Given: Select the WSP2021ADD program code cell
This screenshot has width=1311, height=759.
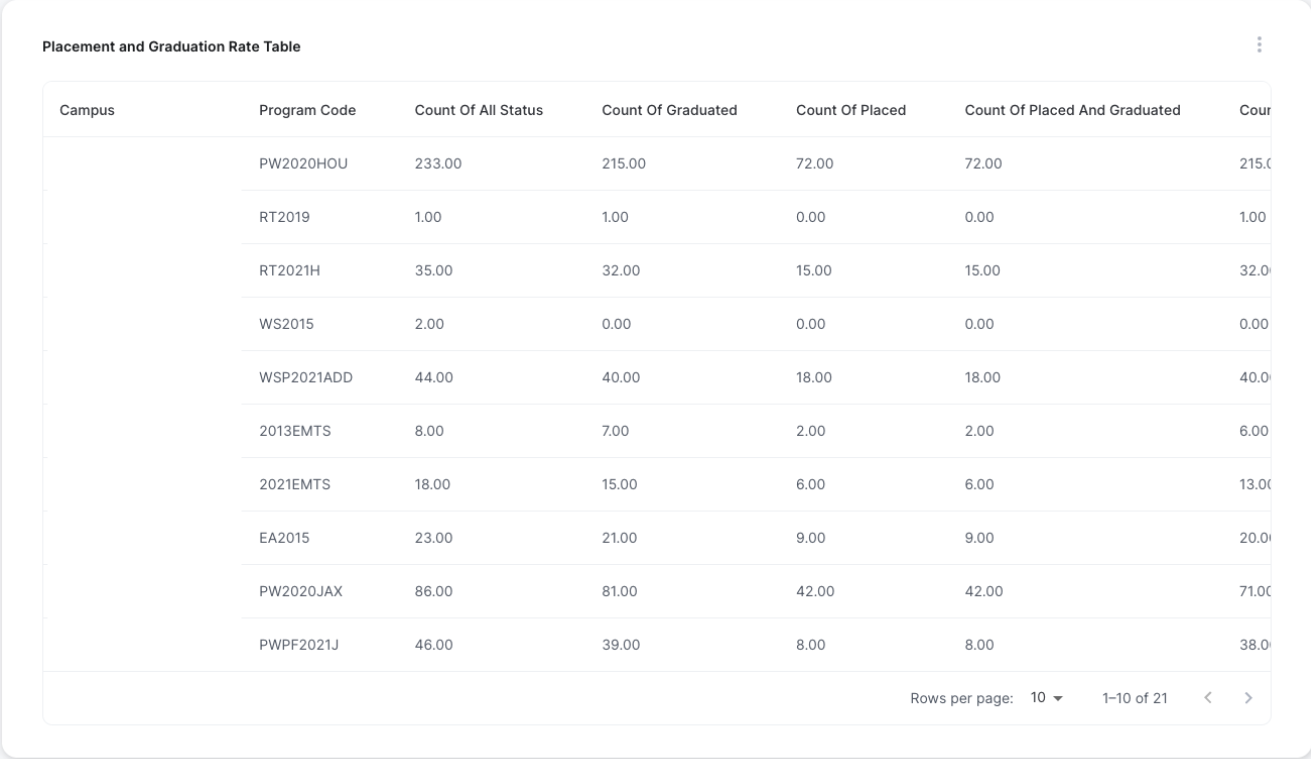Looking at the screenshot, I should pyautogui.click(x=306, y=377).
